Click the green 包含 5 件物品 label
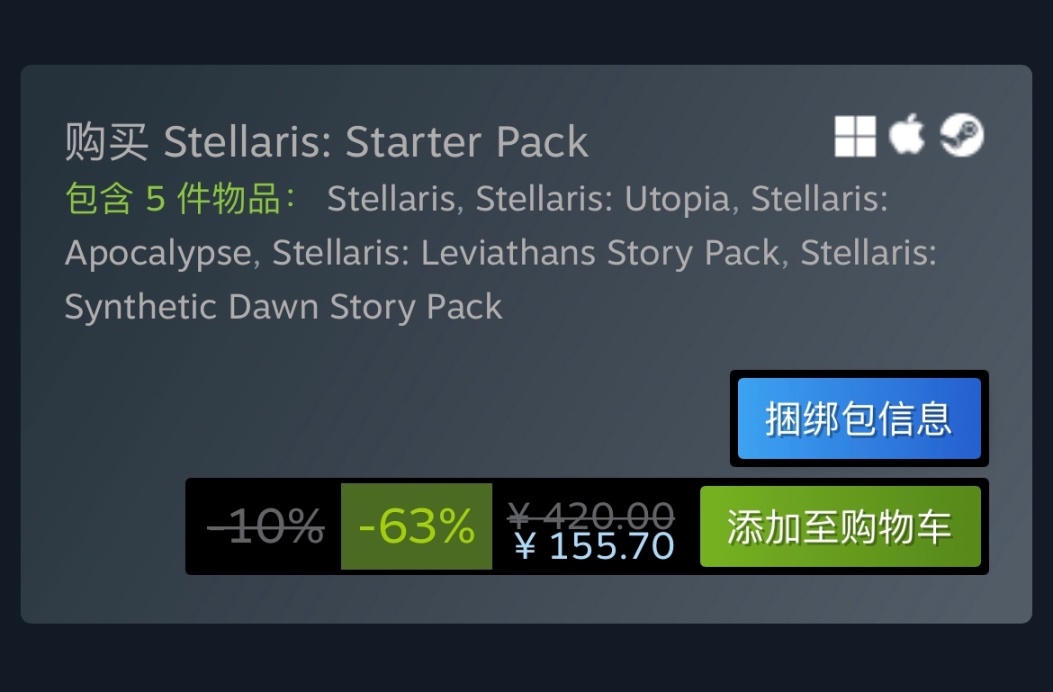The width and height of the screenshot is (1053, 692). coord(181,199)
